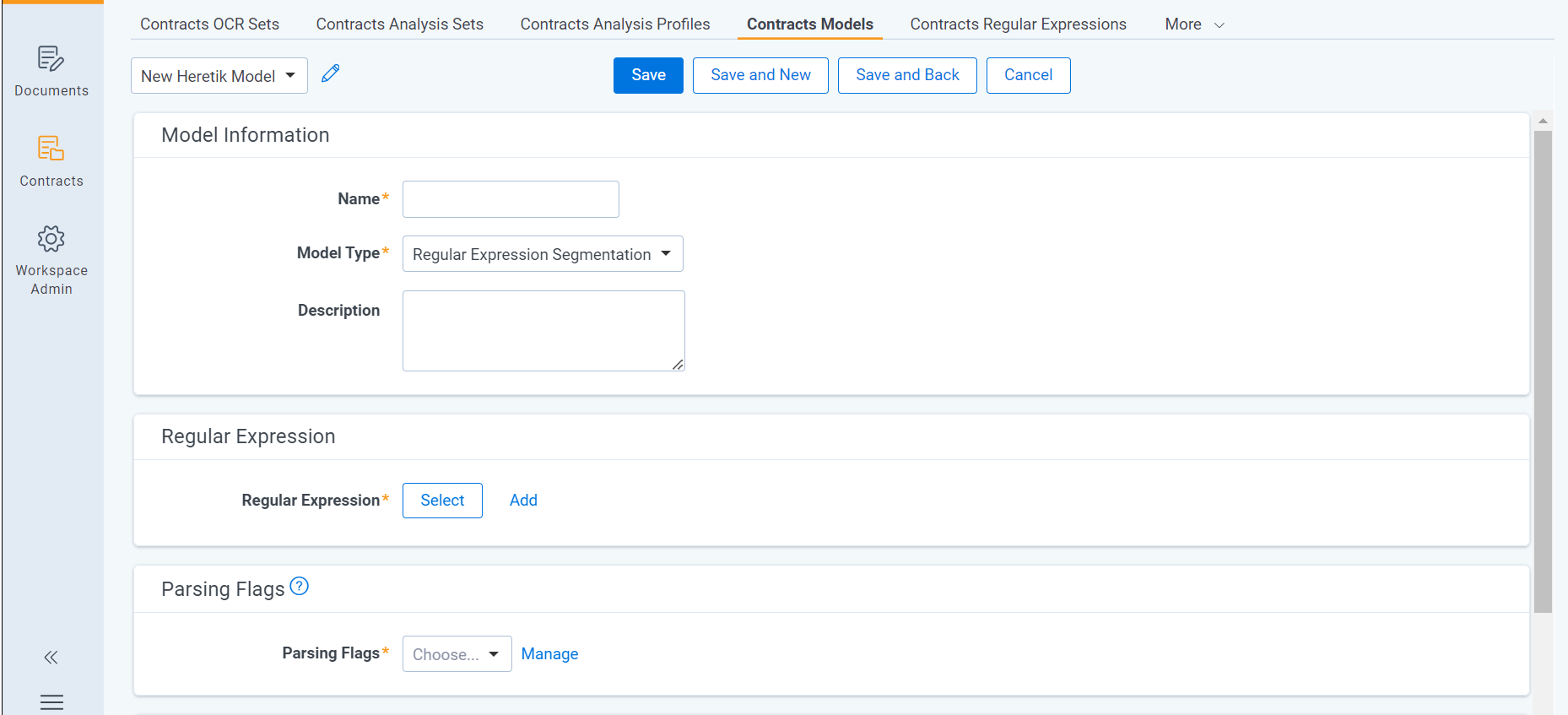Click Save and New button
The height and width of the screenshot is (715, 1568).
pyautogui.click(x=760, y=75)
